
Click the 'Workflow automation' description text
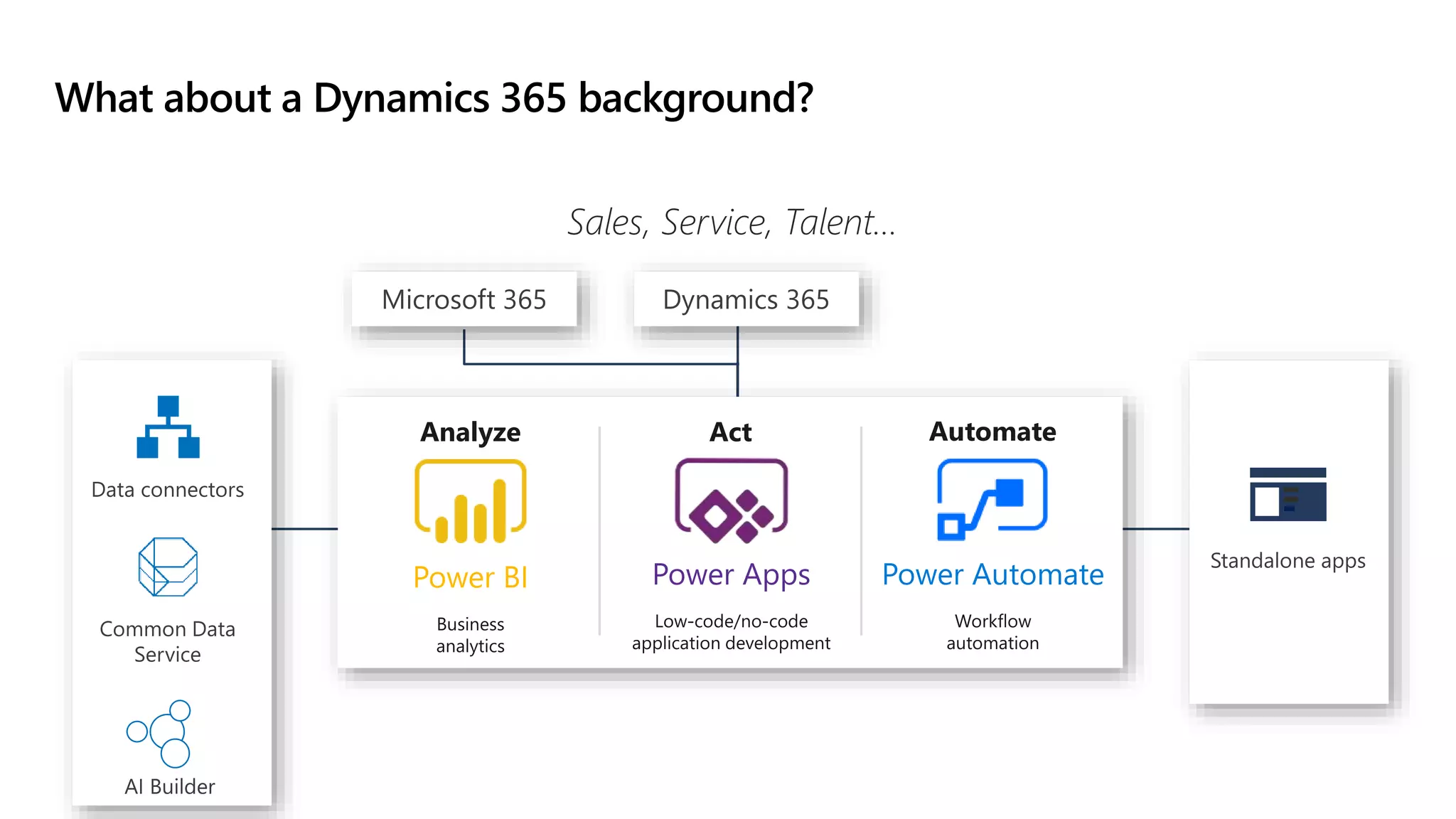[992, 632]
